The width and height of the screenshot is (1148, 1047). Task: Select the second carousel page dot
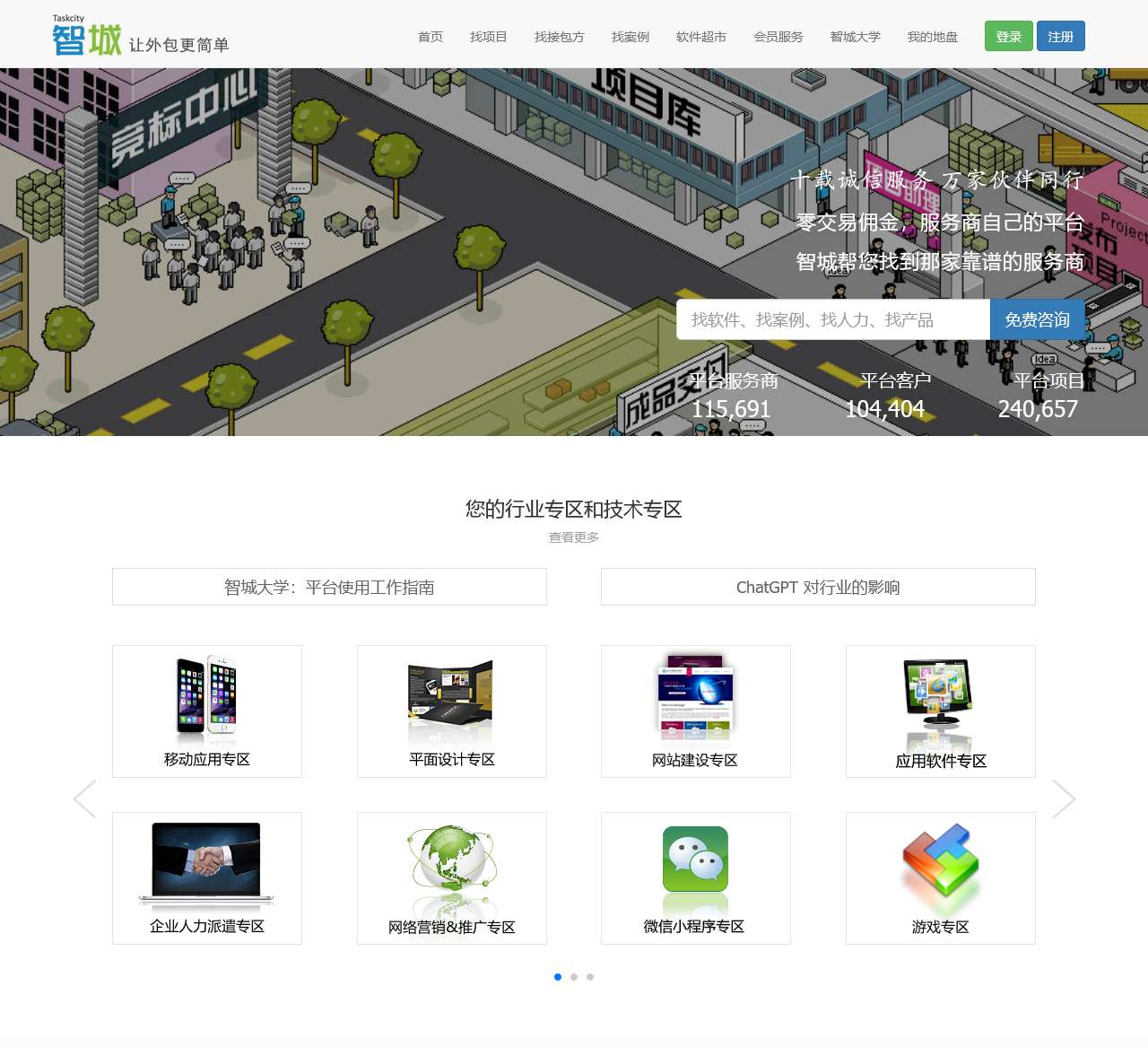pos(574,977)
